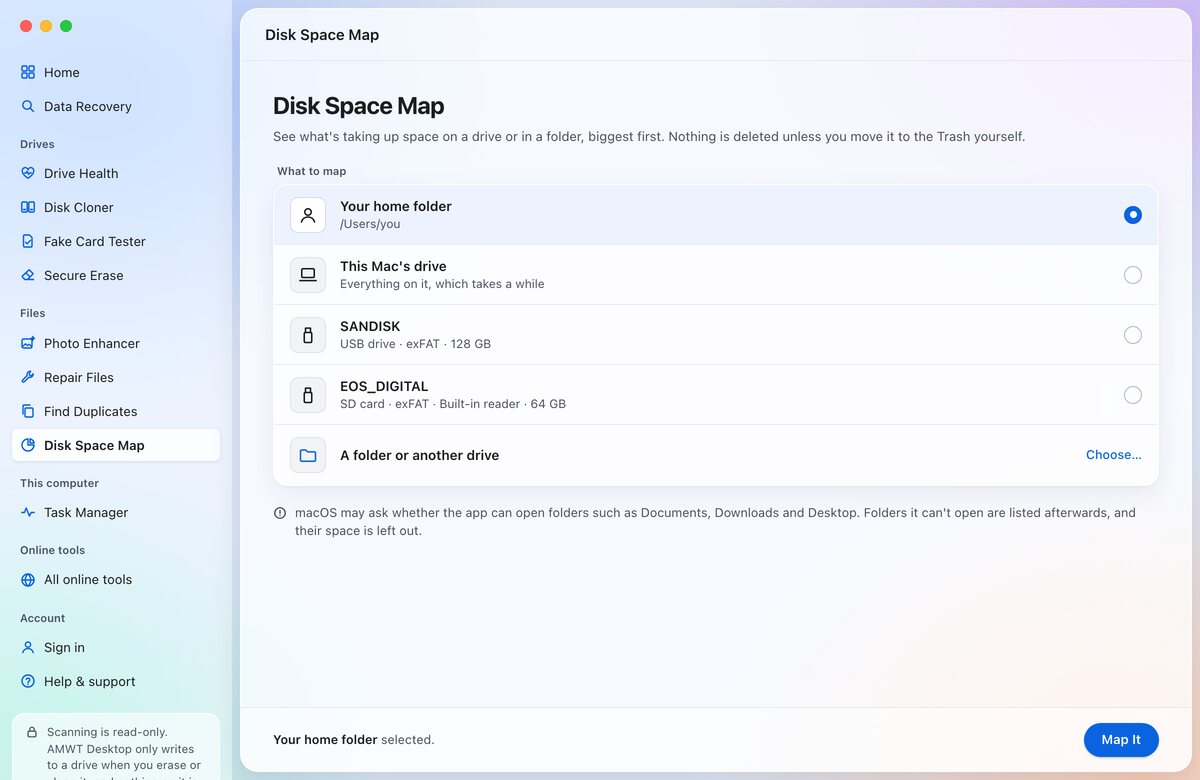Screen dimensions: 1200x780
Task: Click the Secure Erase eraser icon
Action: [x=28, y=275]
